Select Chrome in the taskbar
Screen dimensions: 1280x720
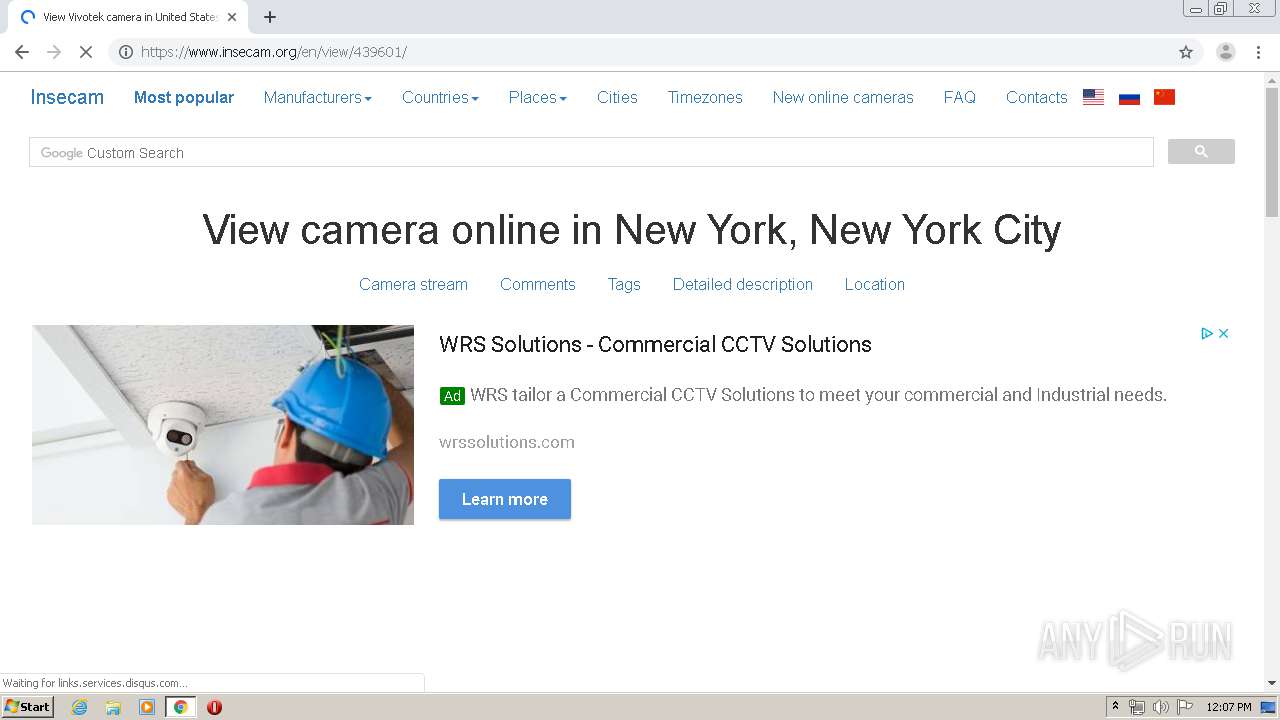tap(181, 707)
